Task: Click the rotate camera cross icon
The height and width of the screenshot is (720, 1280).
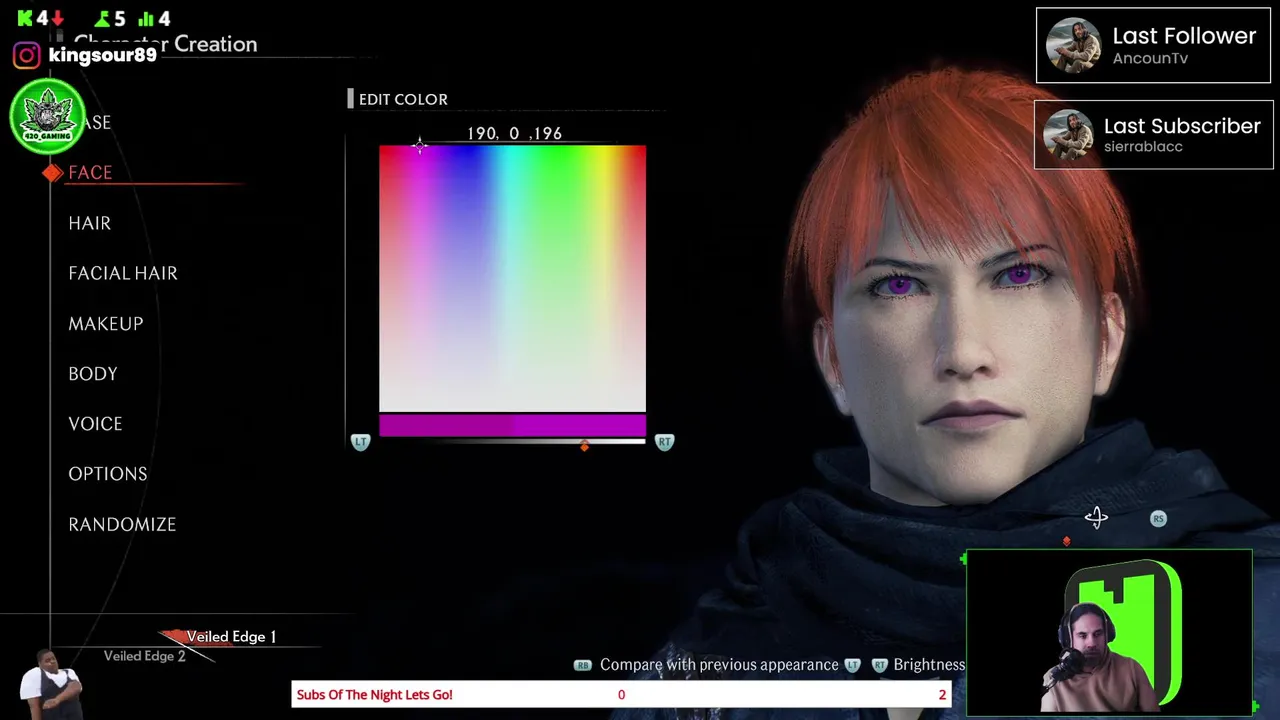Action: click(1096, 517)
